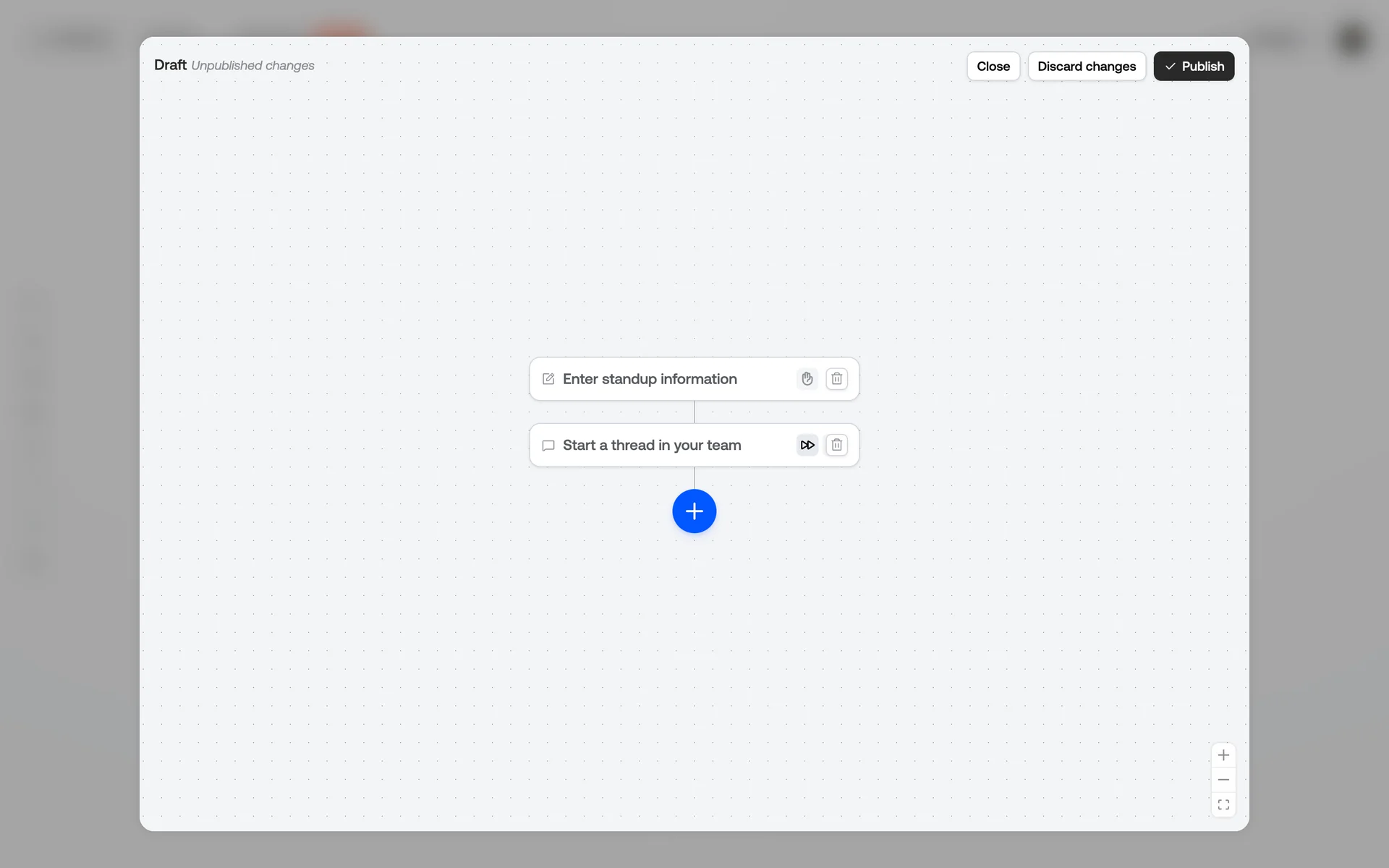
Task: Click the fast-forward icon on thread step
Action: coord(807,445)
